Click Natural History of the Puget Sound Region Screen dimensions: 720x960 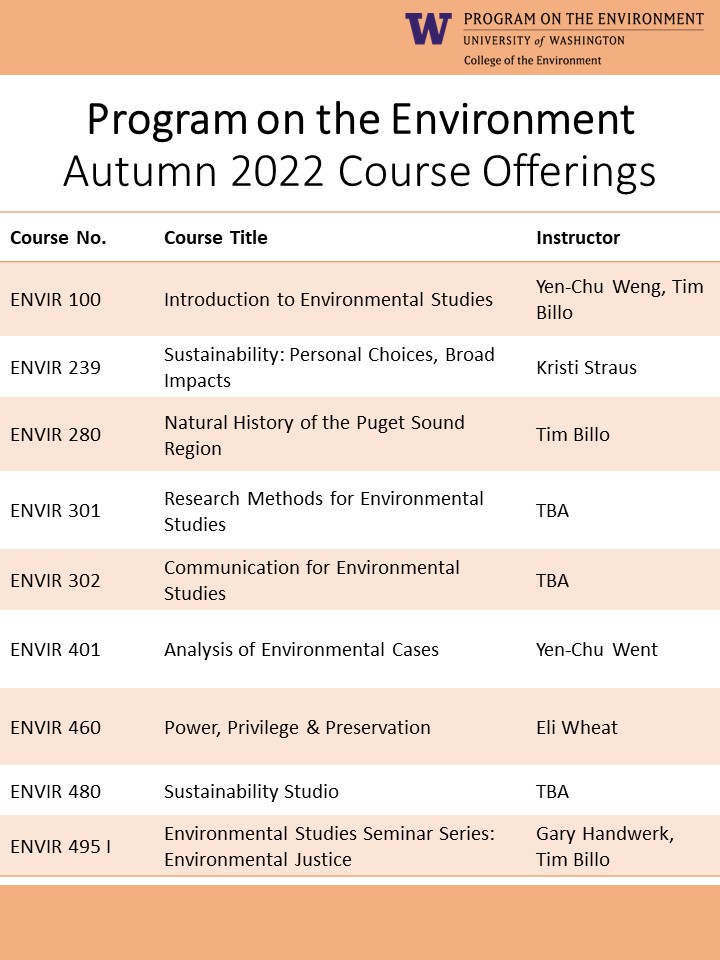pyautogui.click(x=314, y=435)
